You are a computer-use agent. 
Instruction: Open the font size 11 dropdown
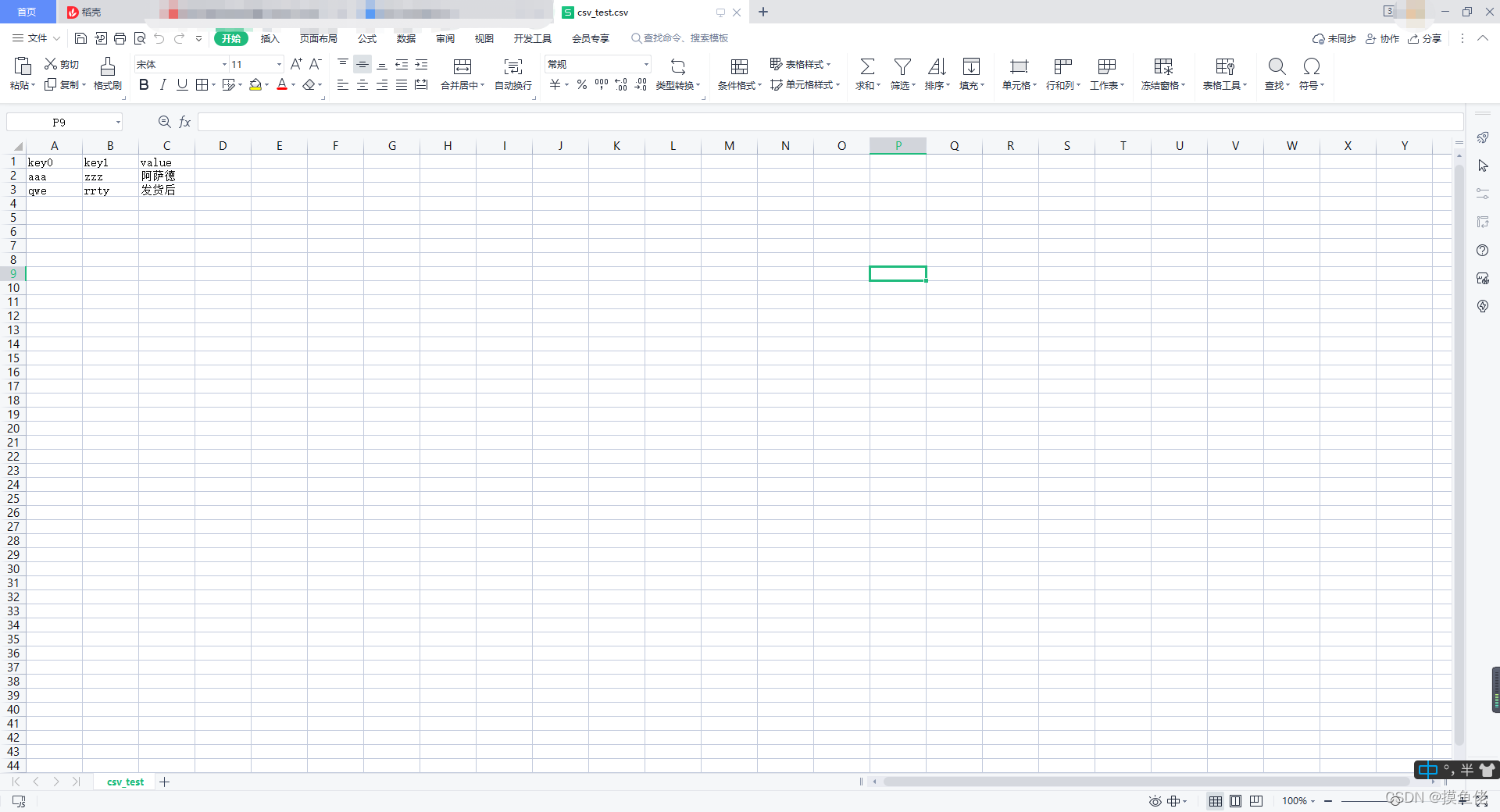(279, 64)
